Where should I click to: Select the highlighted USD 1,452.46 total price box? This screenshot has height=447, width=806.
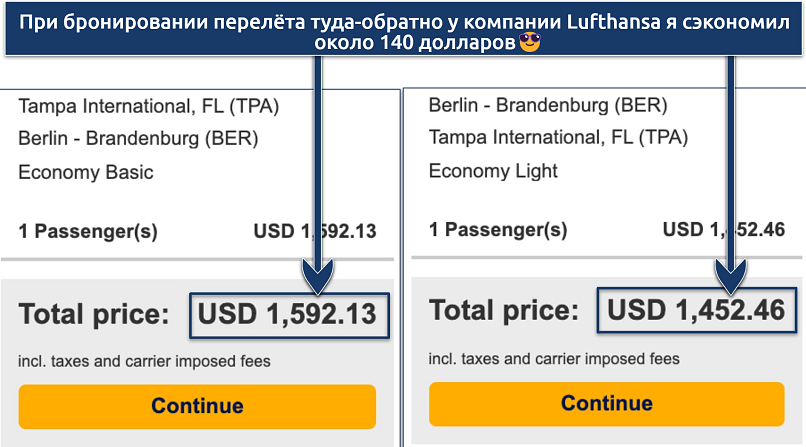coord(696,311)
